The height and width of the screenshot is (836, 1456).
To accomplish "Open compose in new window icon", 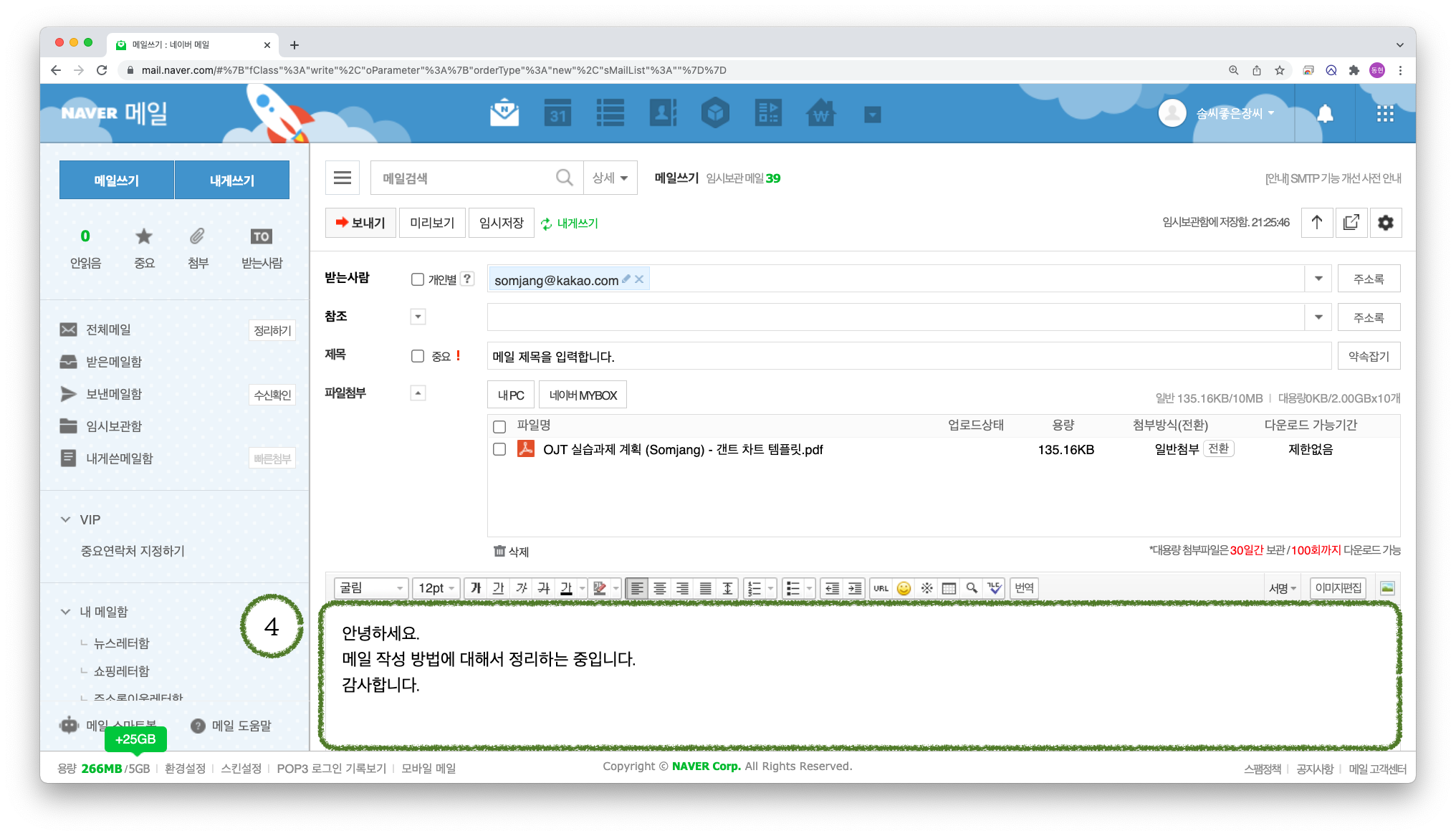I will click(x=1351, y=223).
